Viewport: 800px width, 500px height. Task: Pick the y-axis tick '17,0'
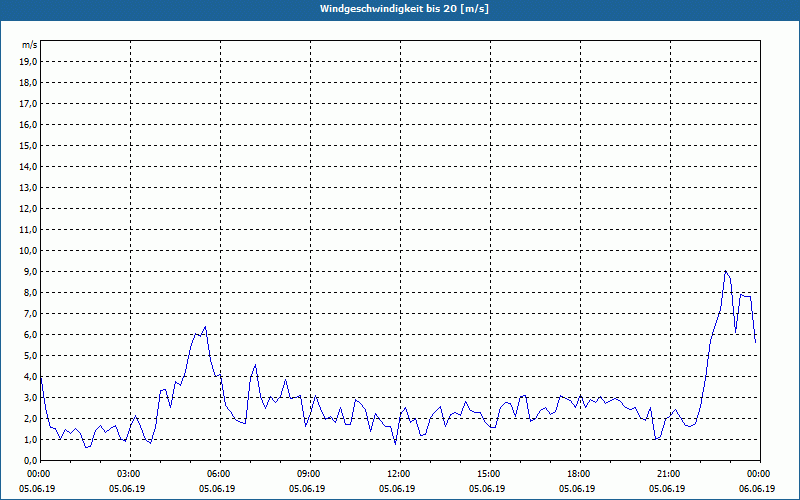pos(28,104)
